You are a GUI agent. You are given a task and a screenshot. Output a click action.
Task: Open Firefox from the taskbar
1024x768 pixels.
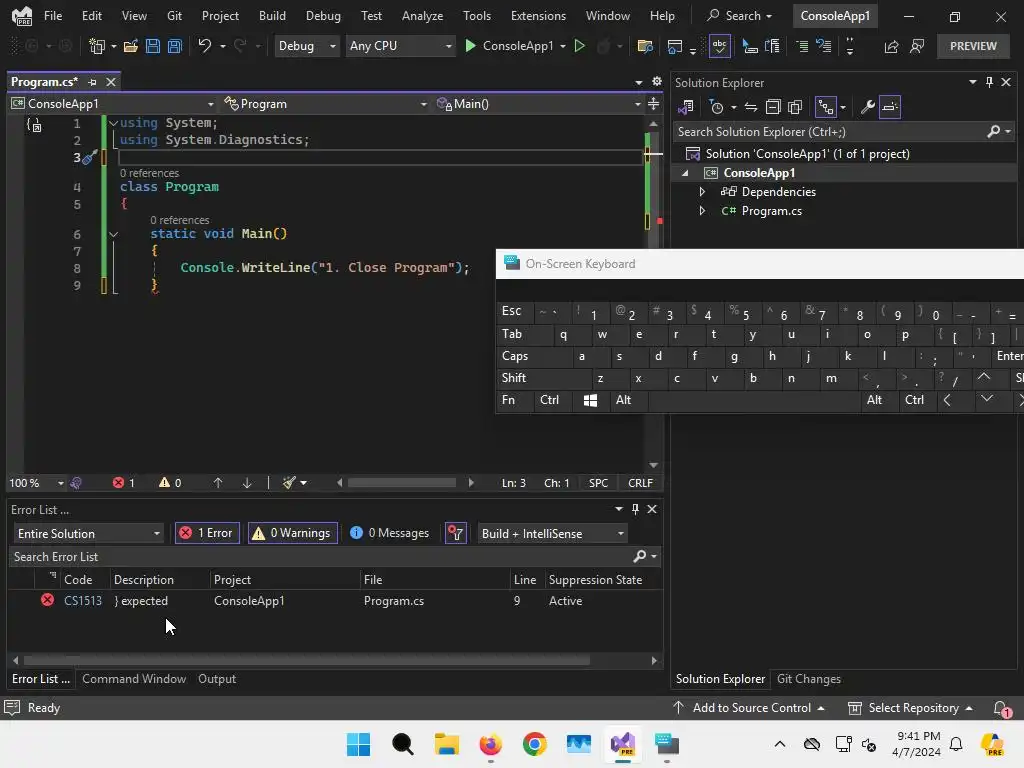[490, 744]
